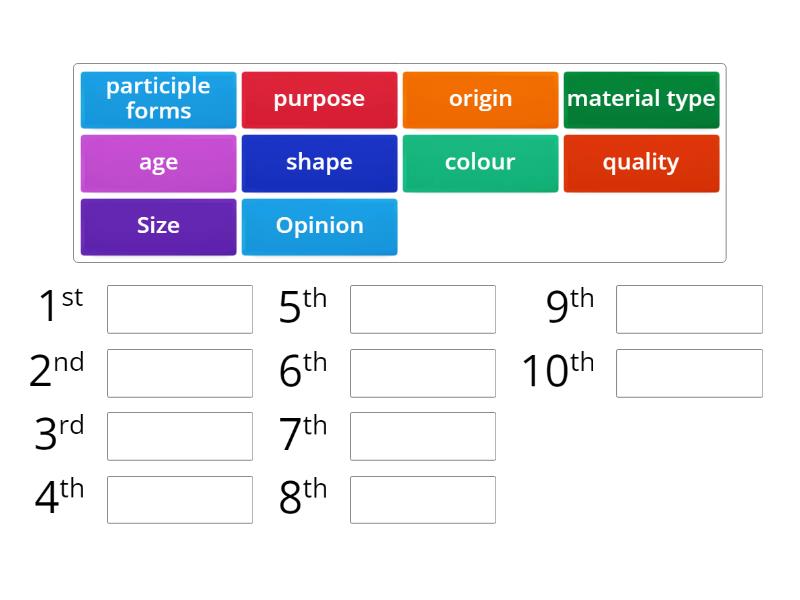Click the red "purpose" tile
Image resolution: width=800 pixels, height=600 pixels.
[320, 99]
